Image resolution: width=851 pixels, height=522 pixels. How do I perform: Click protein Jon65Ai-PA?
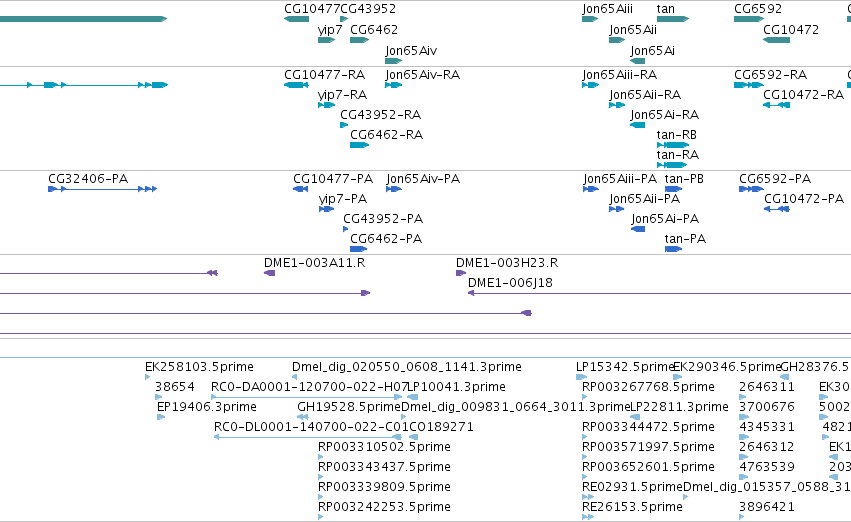point(665,219)
